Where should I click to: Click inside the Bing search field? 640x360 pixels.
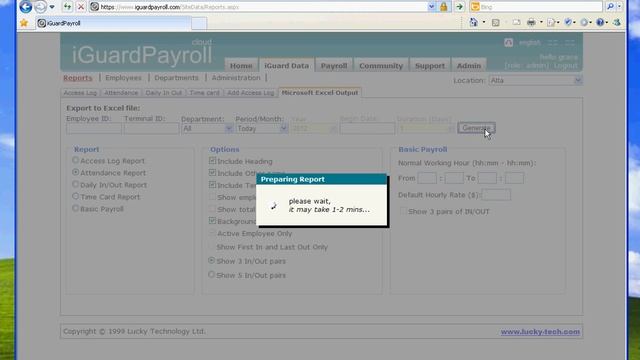click(x=541, y=7)
